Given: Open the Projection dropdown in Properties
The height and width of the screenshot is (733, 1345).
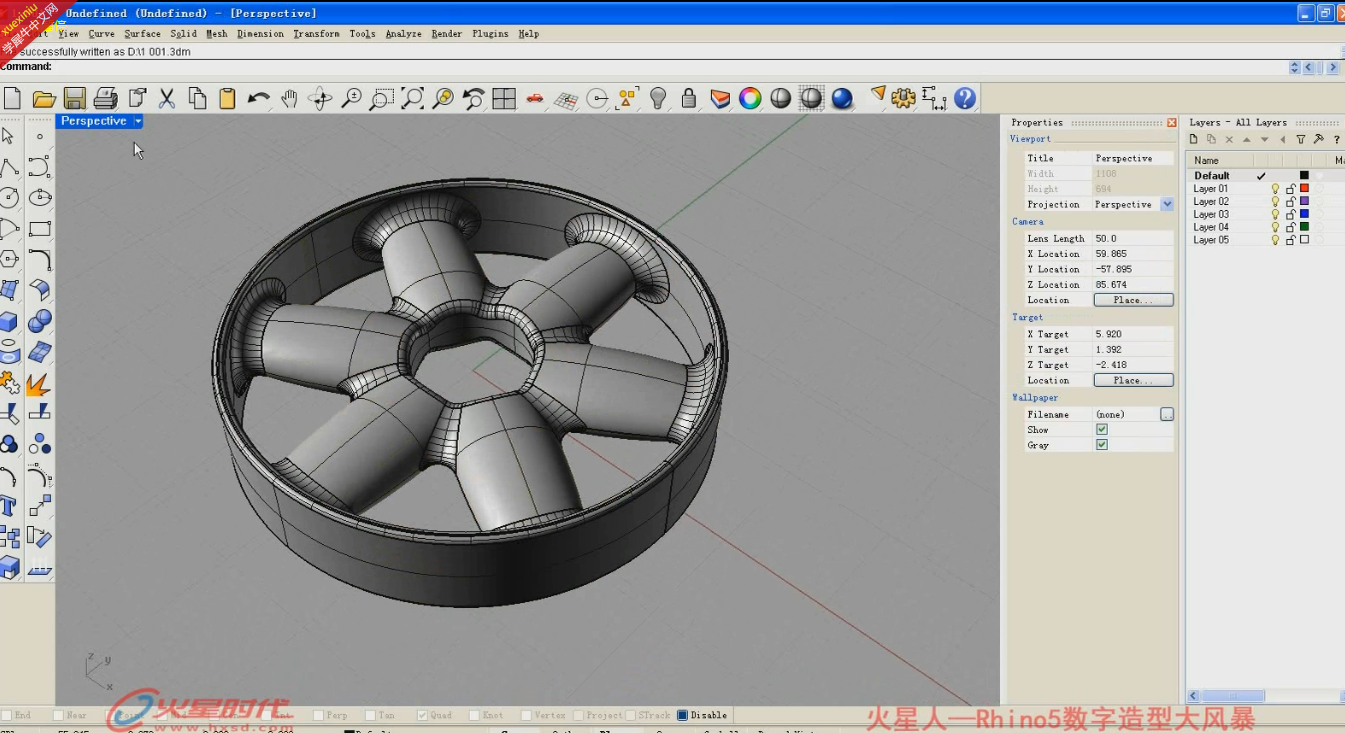Looking at the screenshot, I should (x=1167, y=204).
